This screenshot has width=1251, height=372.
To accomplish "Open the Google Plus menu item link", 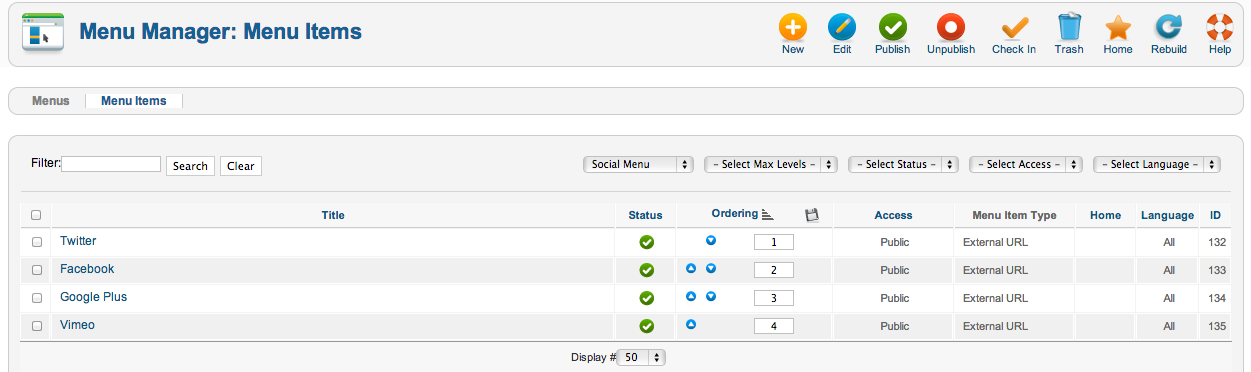I will click(93, 297).
